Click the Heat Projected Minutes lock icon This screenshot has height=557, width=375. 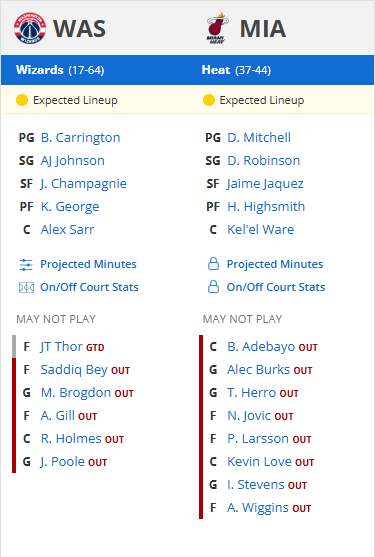tap(213, 264)
